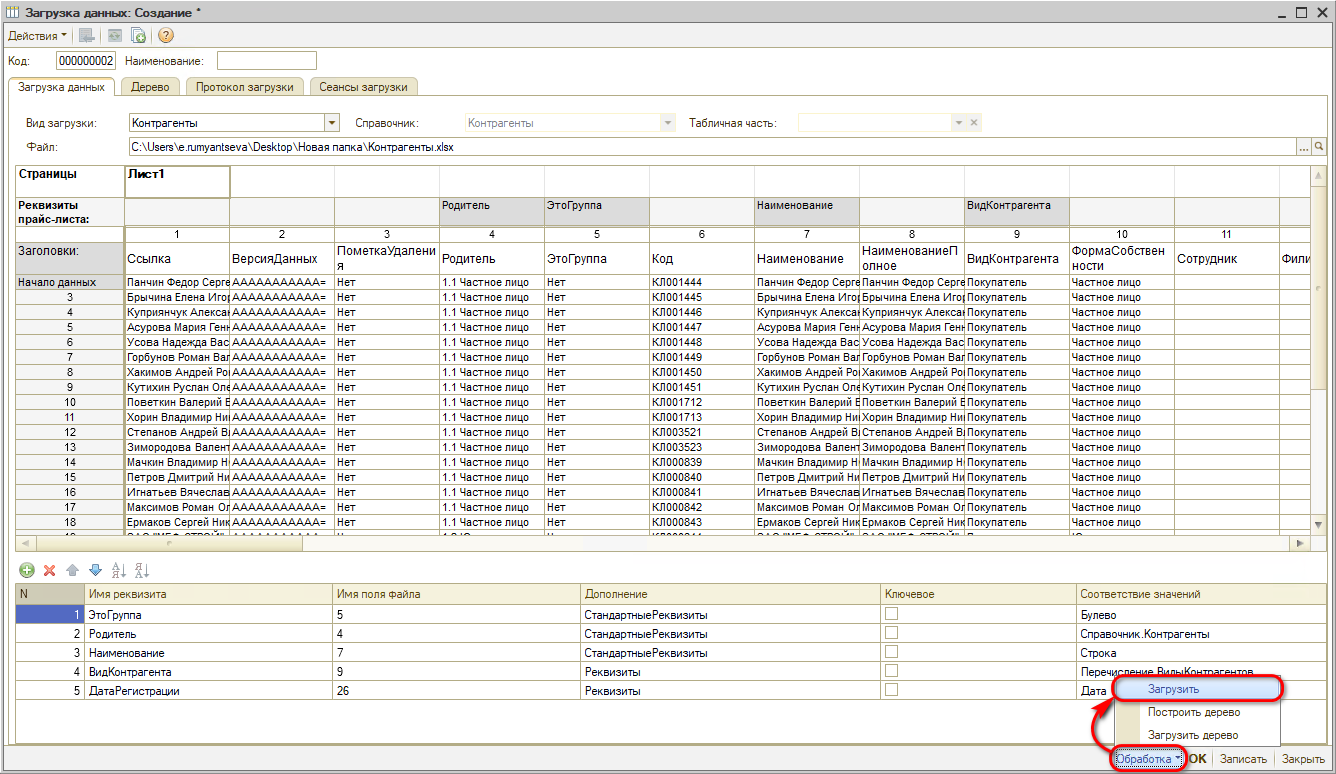This screenshot has height=774, width=1336.
Task: Sort rows ascending with А-Я icon
Action: tap(118, 570)
